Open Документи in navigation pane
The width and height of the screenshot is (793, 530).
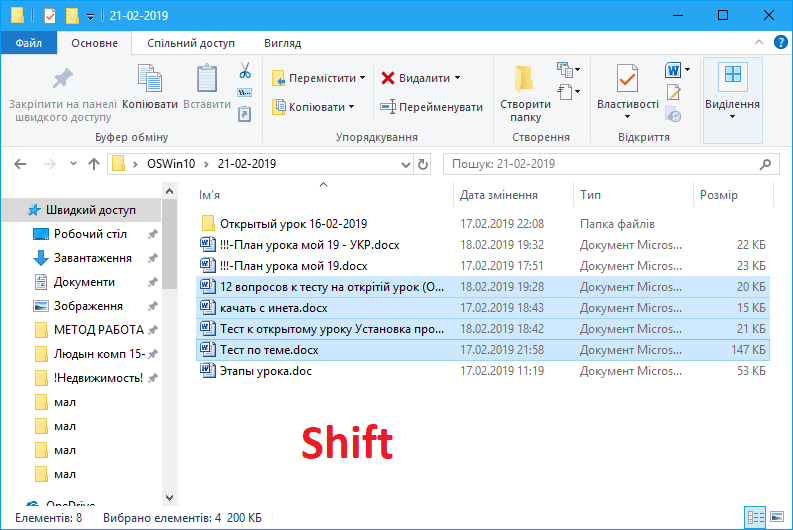(x=84, y=282)
